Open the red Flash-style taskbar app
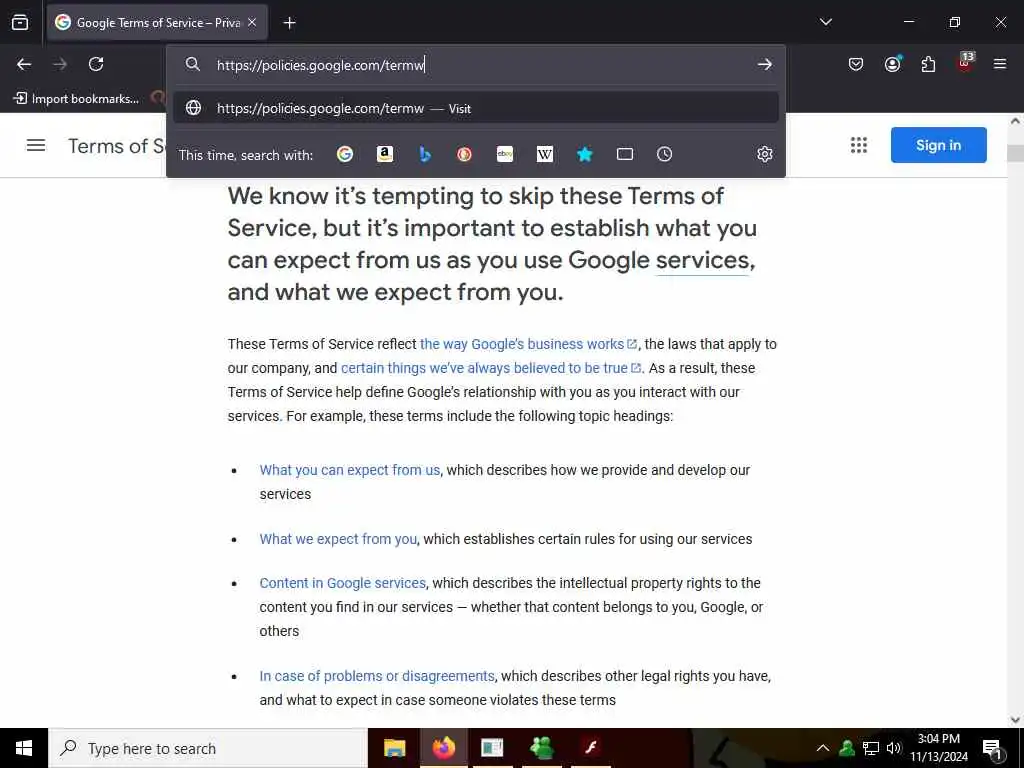 [590, 748]
